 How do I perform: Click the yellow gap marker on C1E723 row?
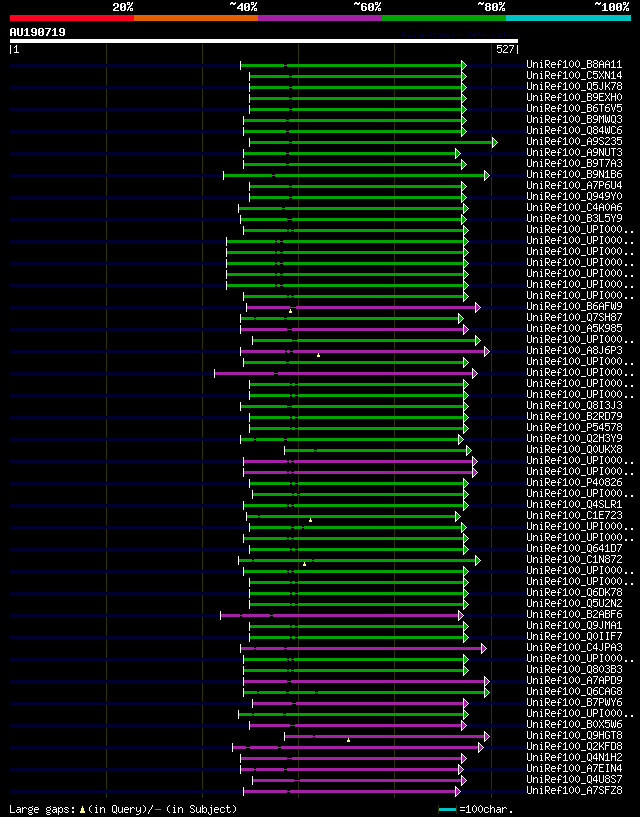(x=311, y=520)
